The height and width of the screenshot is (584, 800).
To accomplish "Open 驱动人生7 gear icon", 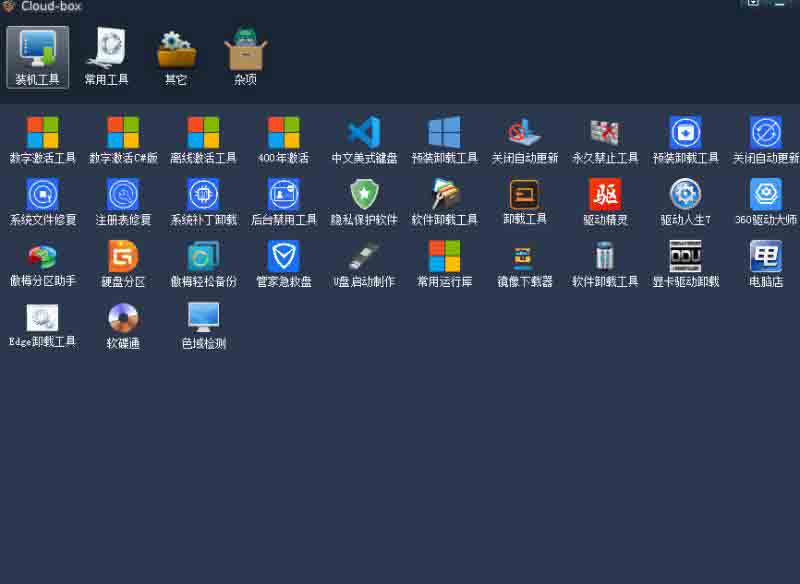I will (685, 201).
